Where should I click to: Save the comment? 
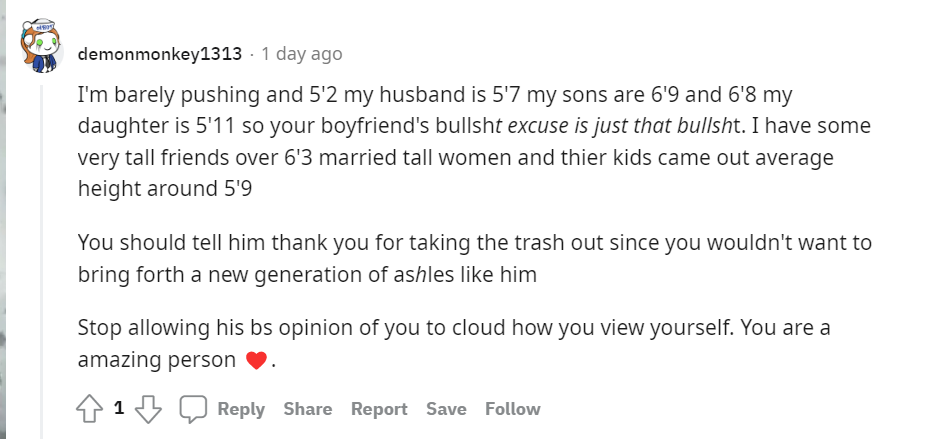click(x=446, y=409)
